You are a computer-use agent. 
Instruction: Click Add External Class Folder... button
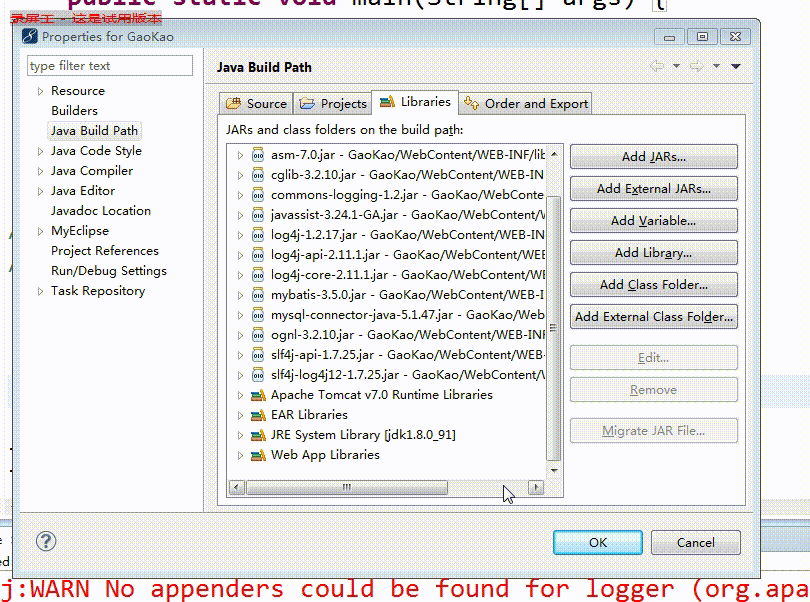coord(653,317)
